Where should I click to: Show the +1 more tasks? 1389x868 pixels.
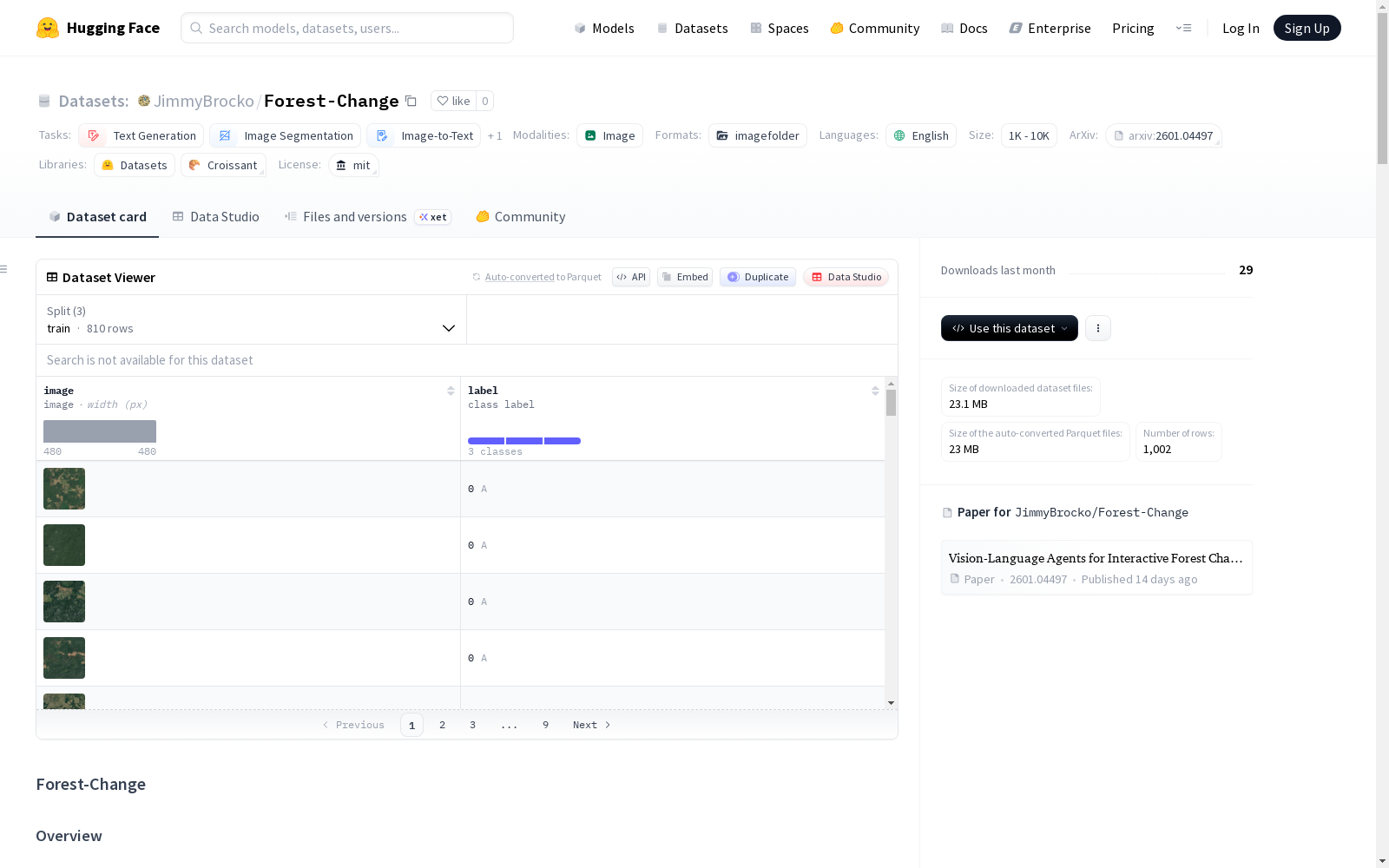coord(495,135)
